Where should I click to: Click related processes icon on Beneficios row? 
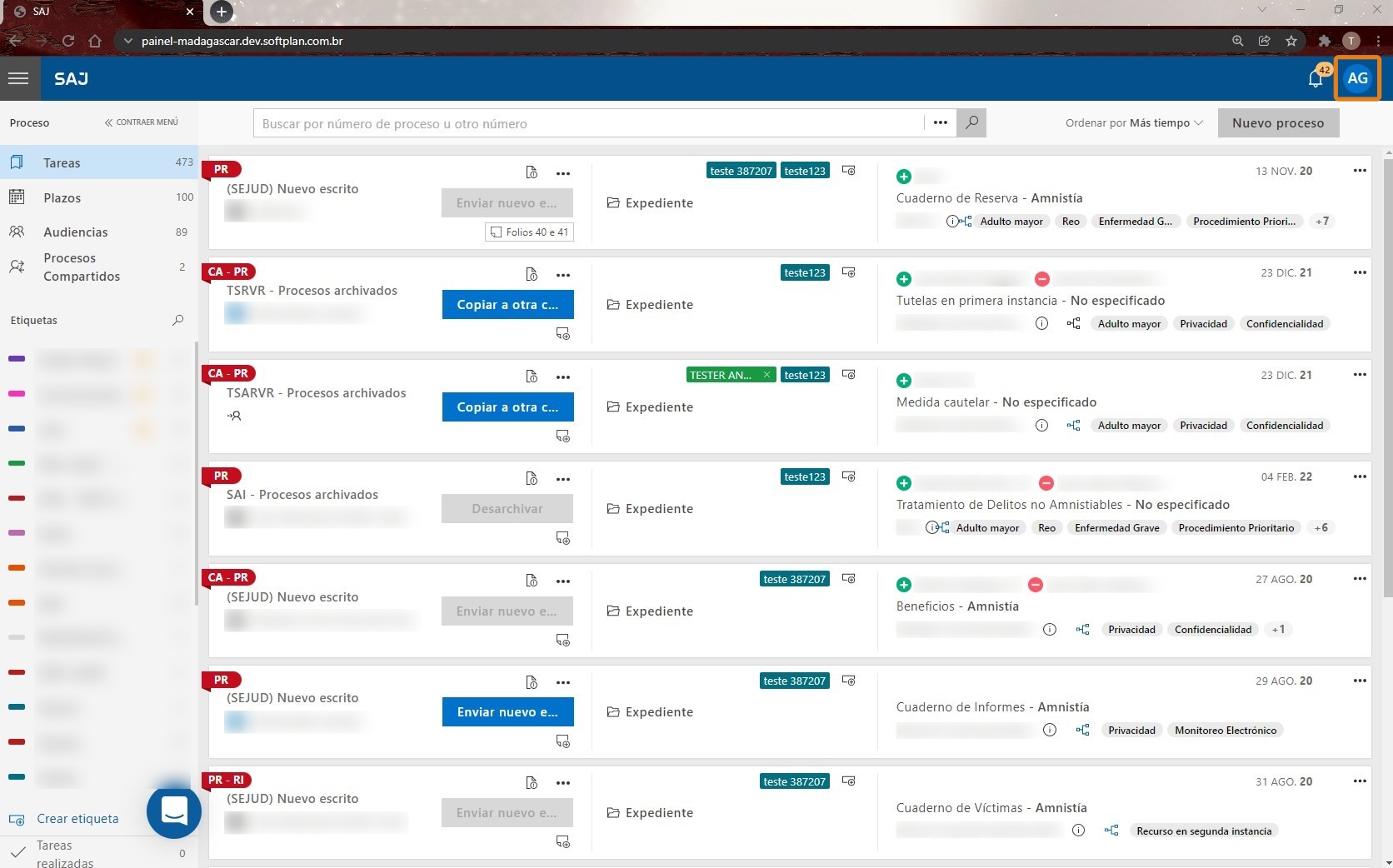pyautogui.click(x=1082, y=630)
